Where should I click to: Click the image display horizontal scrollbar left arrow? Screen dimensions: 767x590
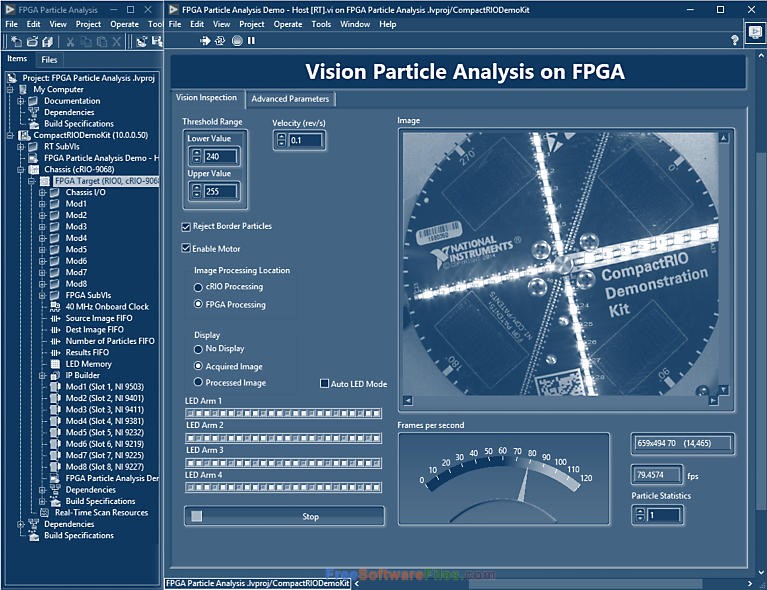coord(407,401)
